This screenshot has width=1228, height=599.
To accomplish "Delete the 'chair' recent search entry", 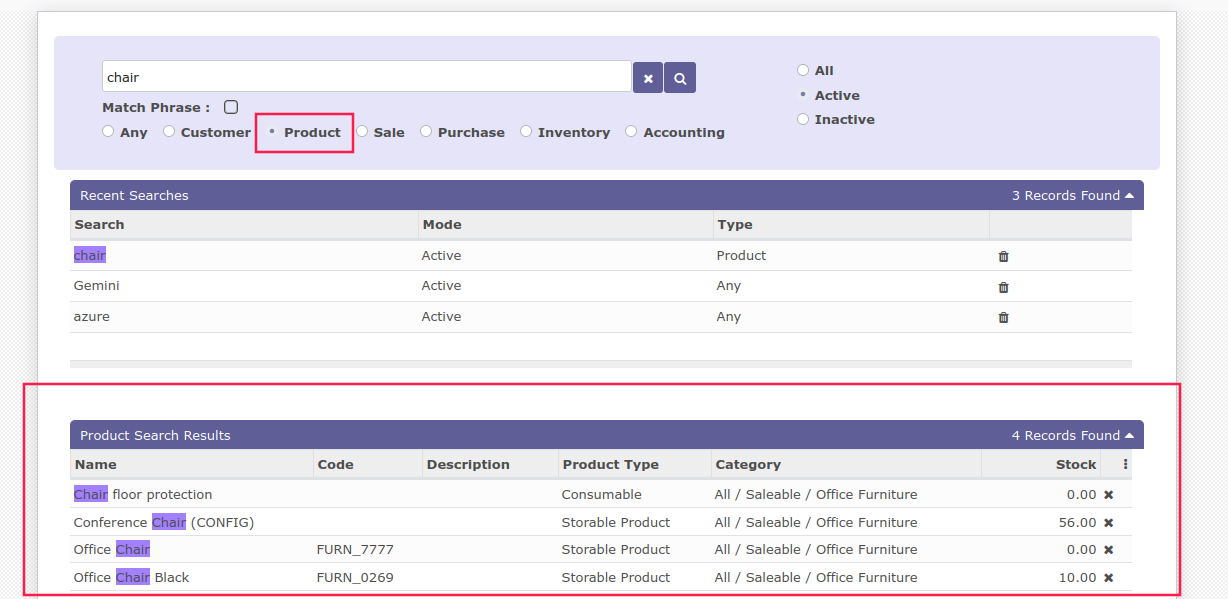I will click(1004, 256).
